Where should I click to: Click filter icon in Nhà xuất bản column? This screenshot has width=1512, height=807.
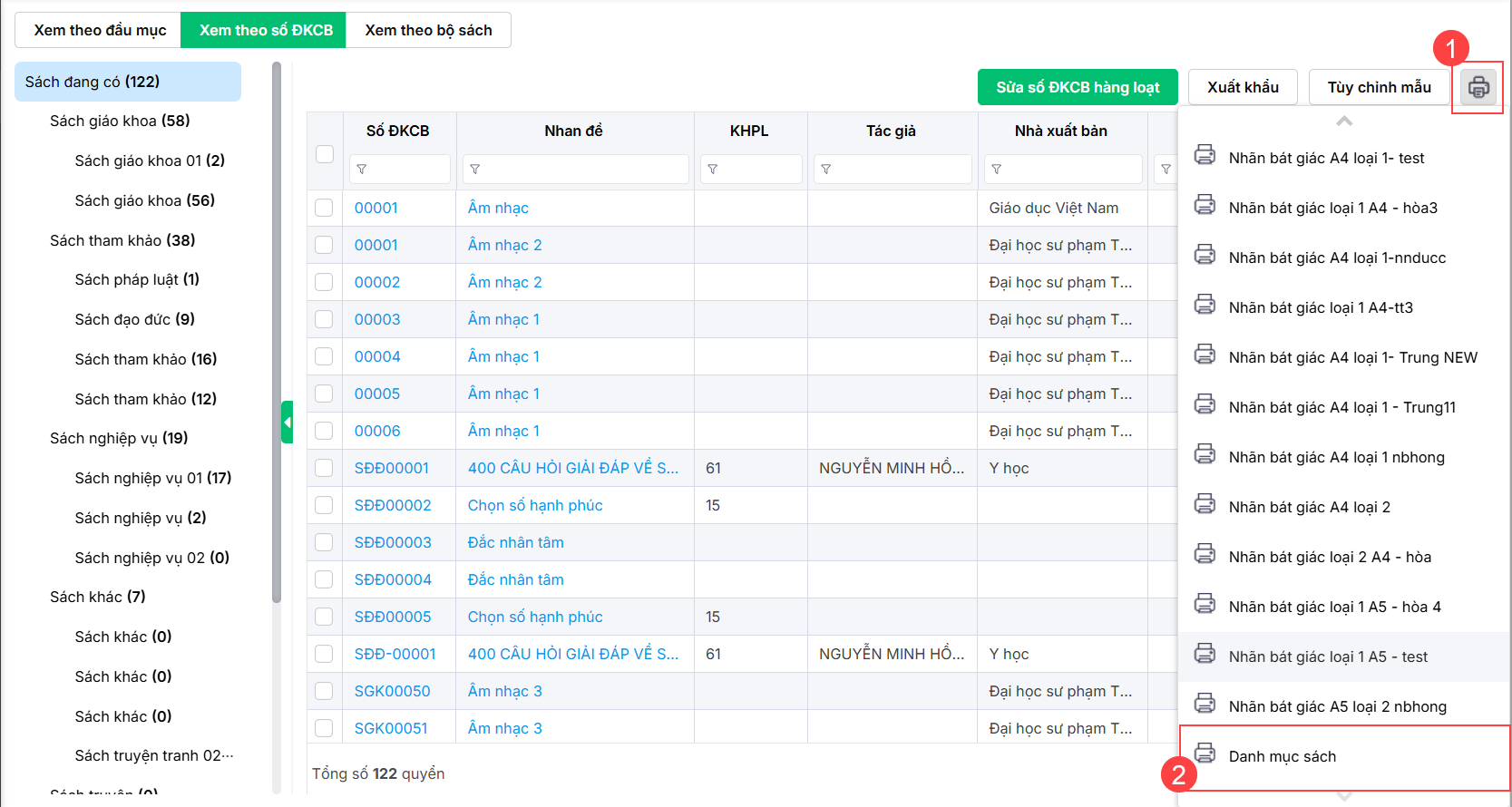coord(997,170)
